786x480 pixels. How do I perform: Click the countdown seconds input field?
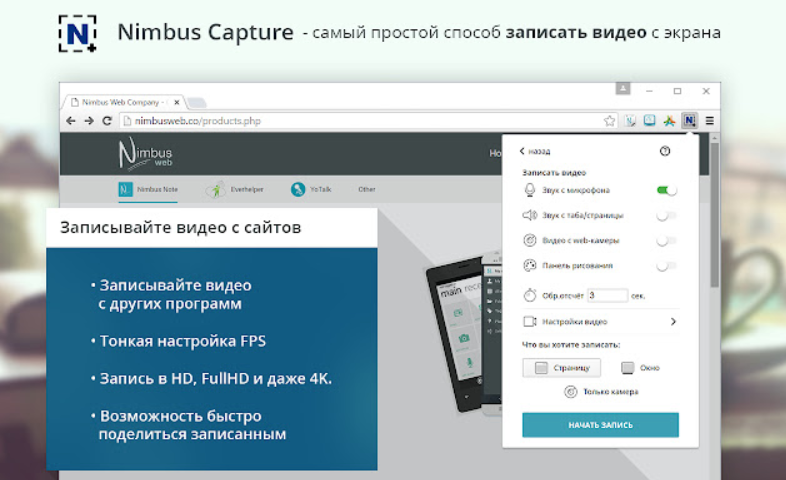coord(607,296)
